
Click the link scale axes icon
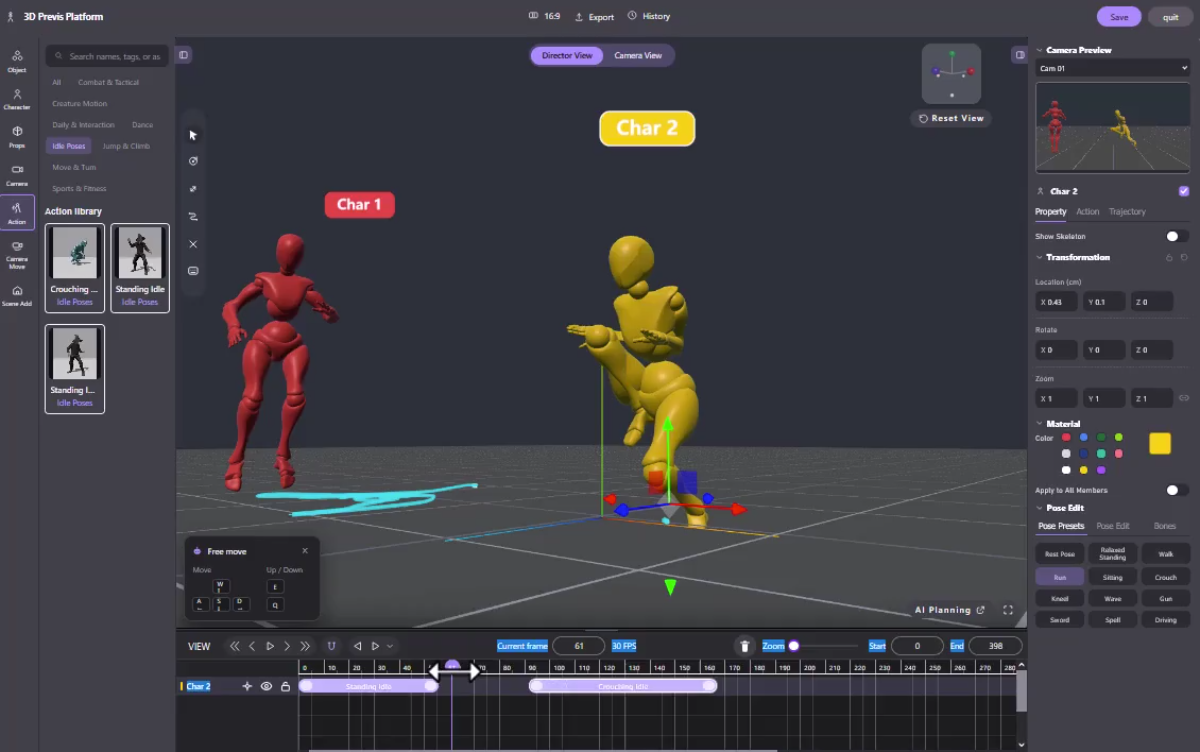[x=1184, y=398]
